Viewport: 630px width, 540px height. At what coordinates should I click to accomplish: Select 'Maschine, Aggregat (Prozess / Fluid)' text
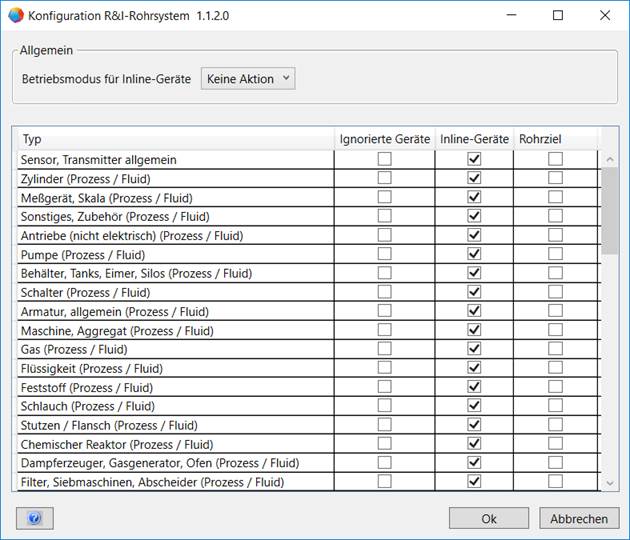(x=117, y=331)
